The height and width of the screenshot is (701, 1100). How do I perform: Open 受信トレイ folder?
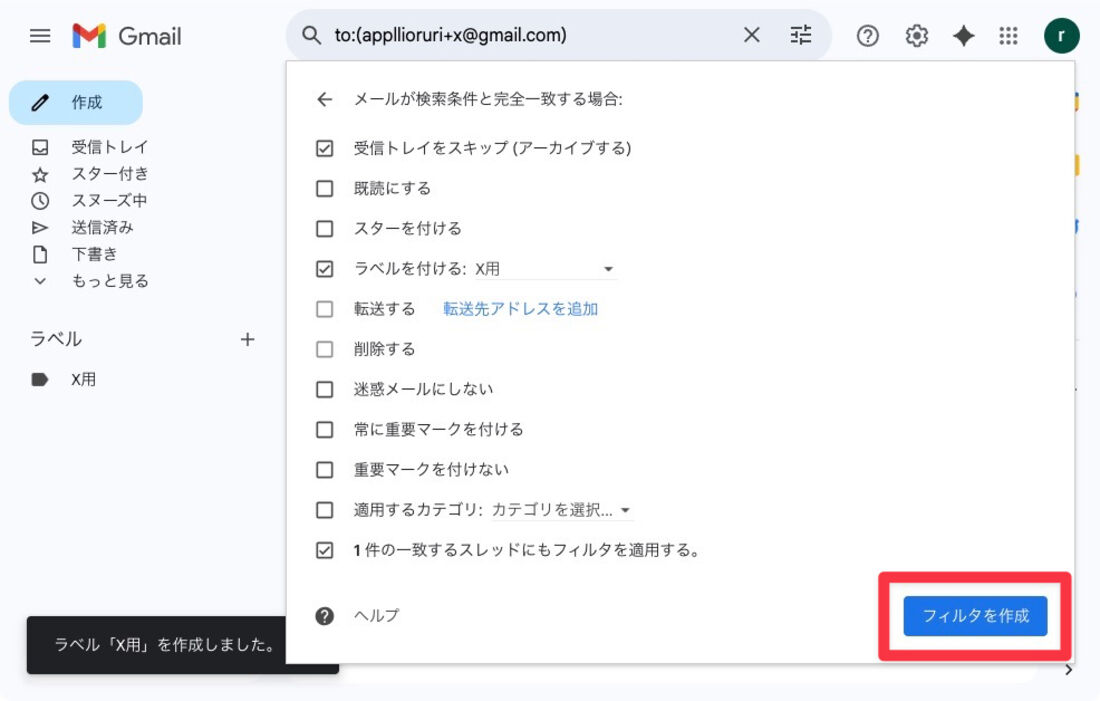click(x=110, y=147)
